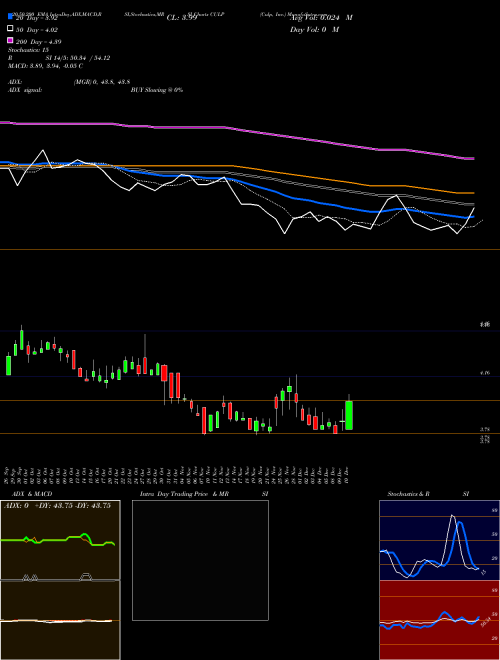Click the 3.78 price axis label

click(485, 429)
